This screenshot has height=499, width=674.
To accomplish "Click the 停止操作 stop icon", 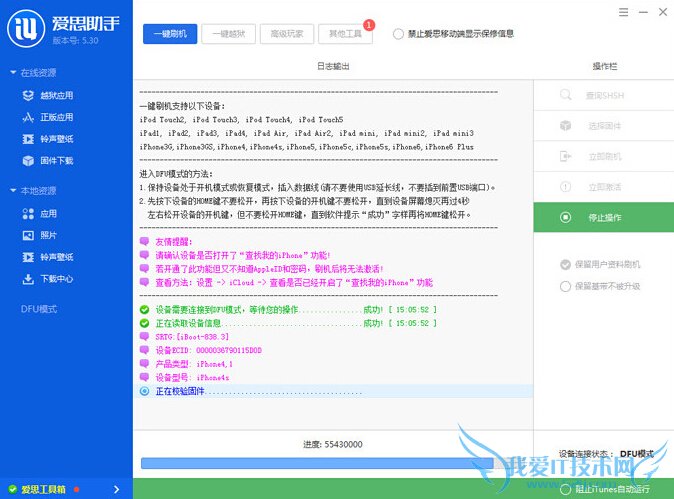I will click(566, 217).
